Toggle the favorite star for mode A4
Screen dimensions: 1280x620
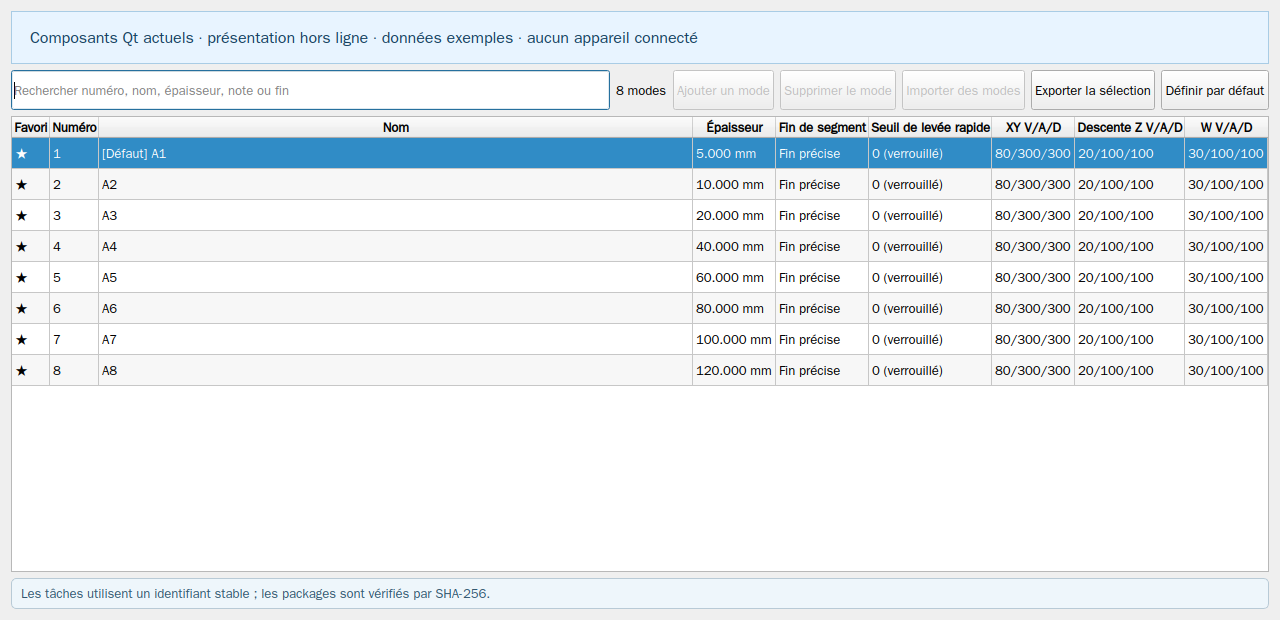22,247
